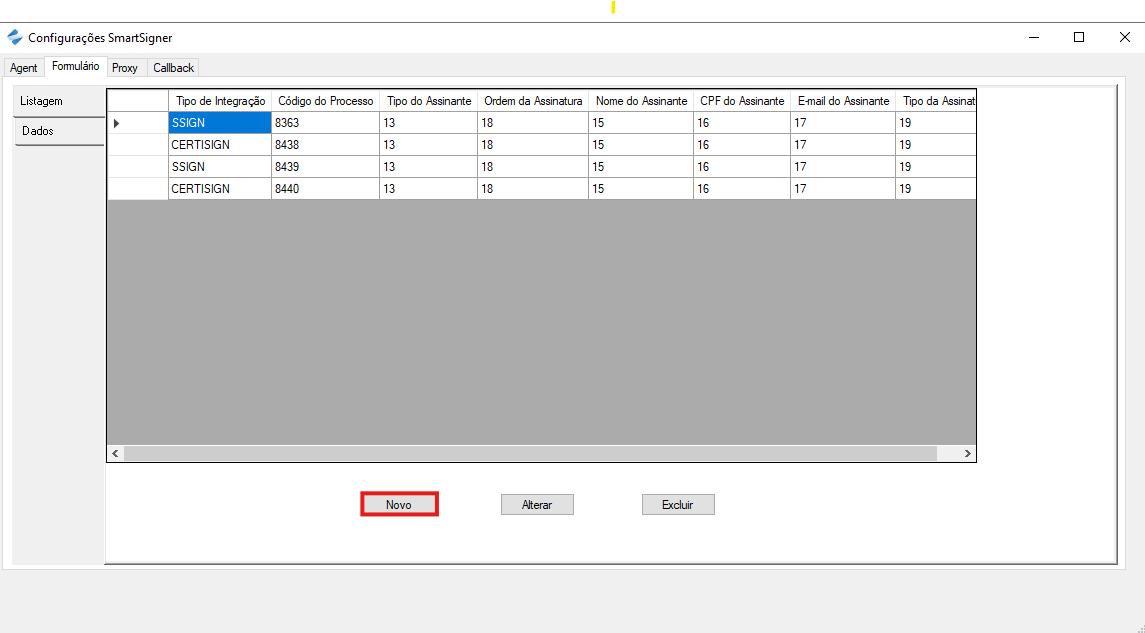
Task: Select the SSIGN cell in the third row
Action: click(219, 167)
